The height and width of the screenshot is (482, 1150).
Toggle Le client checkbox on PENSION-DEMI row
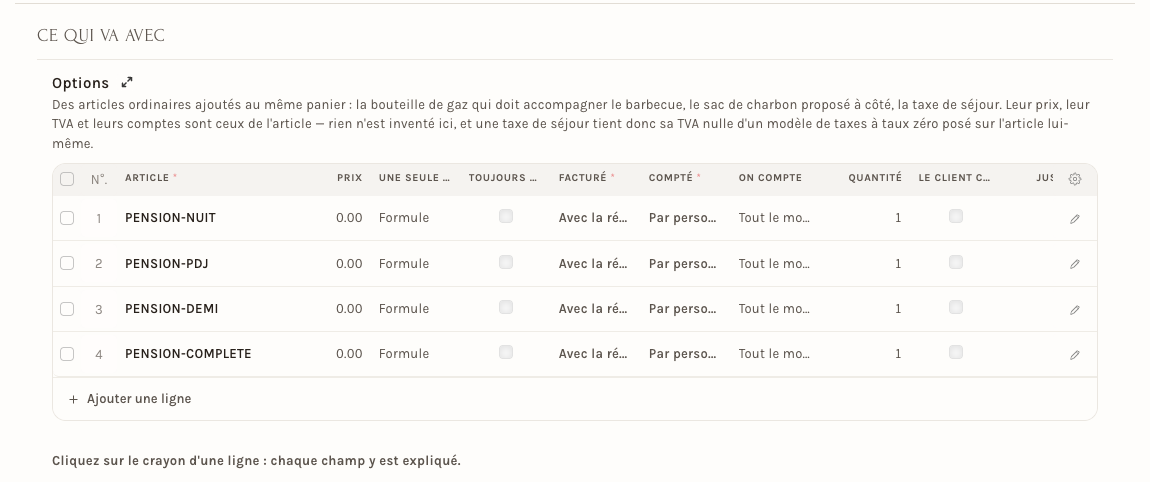tap(956, 307)
